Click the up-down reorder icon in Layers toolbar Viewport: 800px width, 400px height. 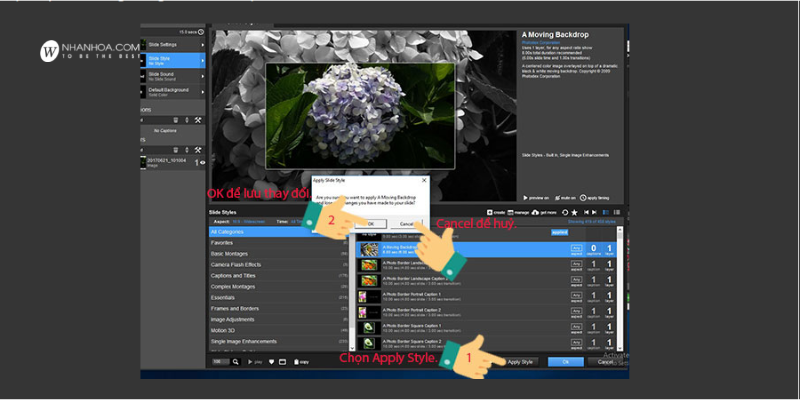[x=186, y=150]
